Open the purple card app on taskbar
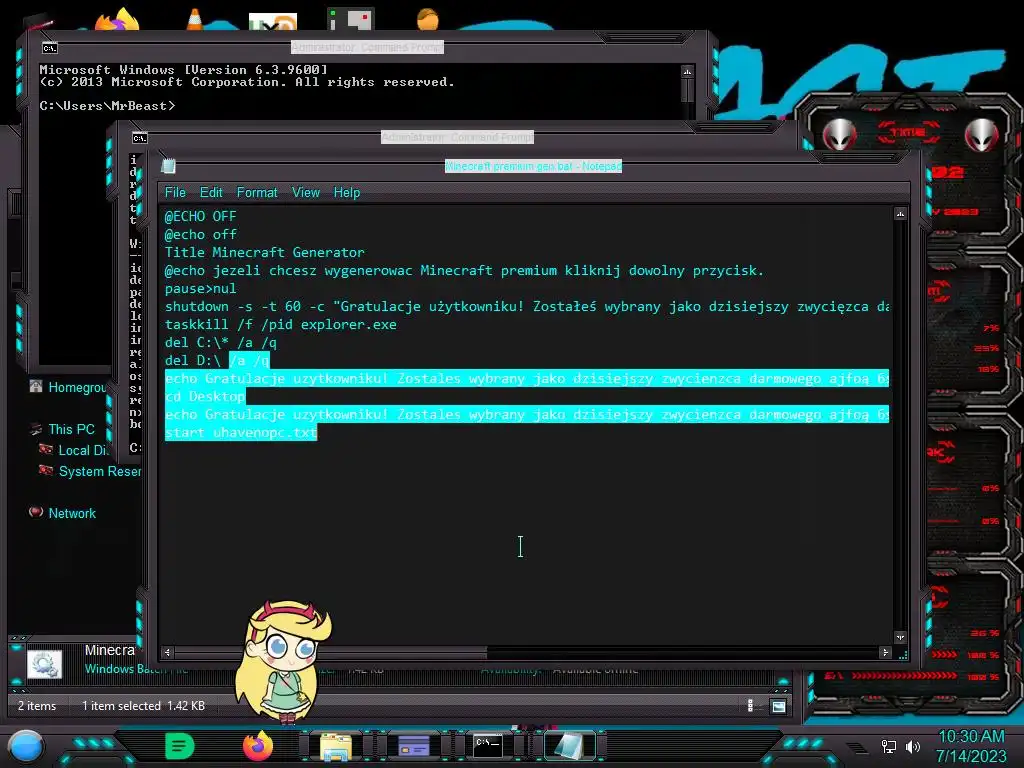 pyautogui.click(x=413, y=746)
